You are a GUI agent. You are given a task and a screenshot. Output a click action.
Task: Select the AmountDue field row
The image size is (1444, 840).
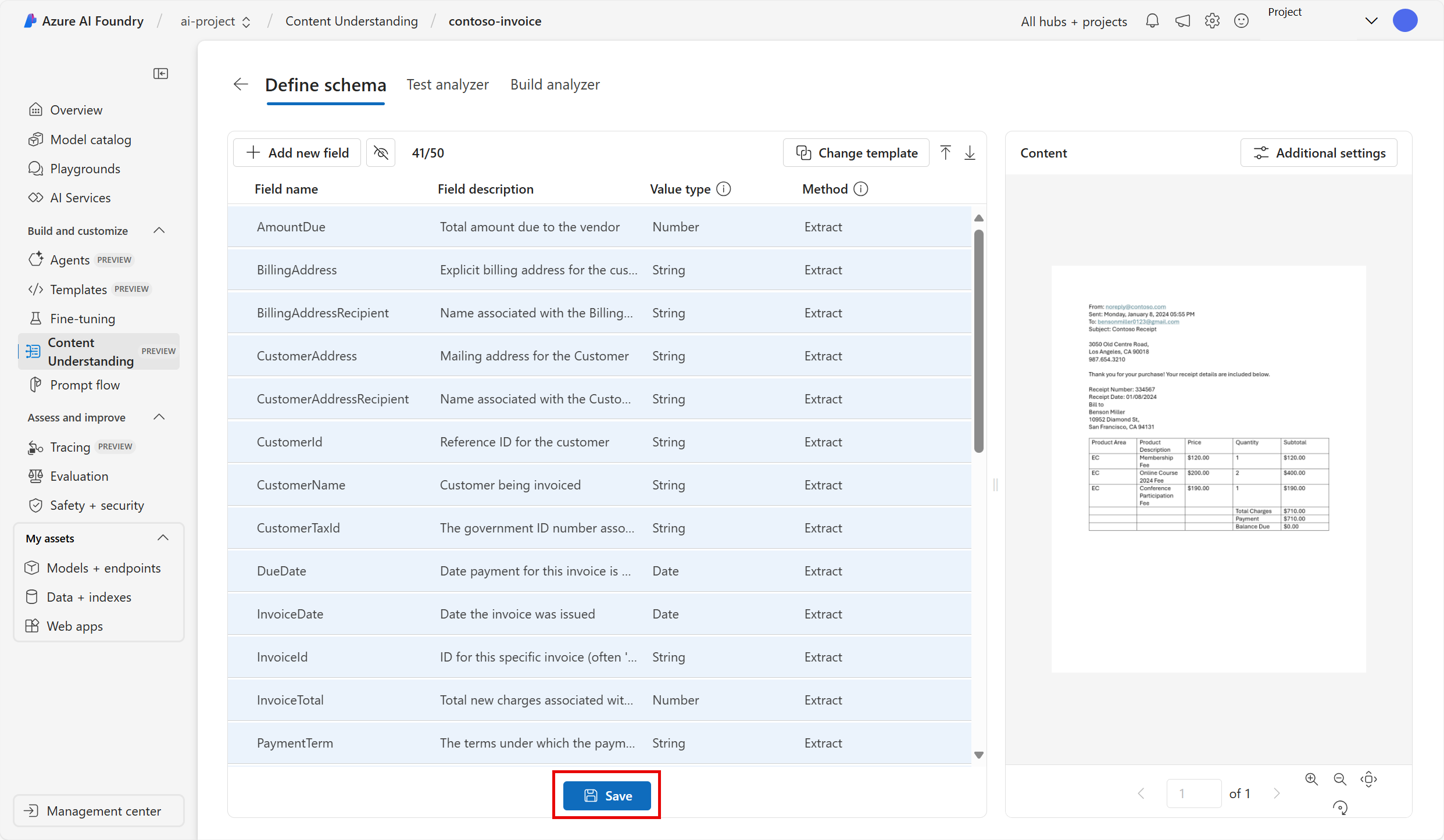click(x=599, y=227)
